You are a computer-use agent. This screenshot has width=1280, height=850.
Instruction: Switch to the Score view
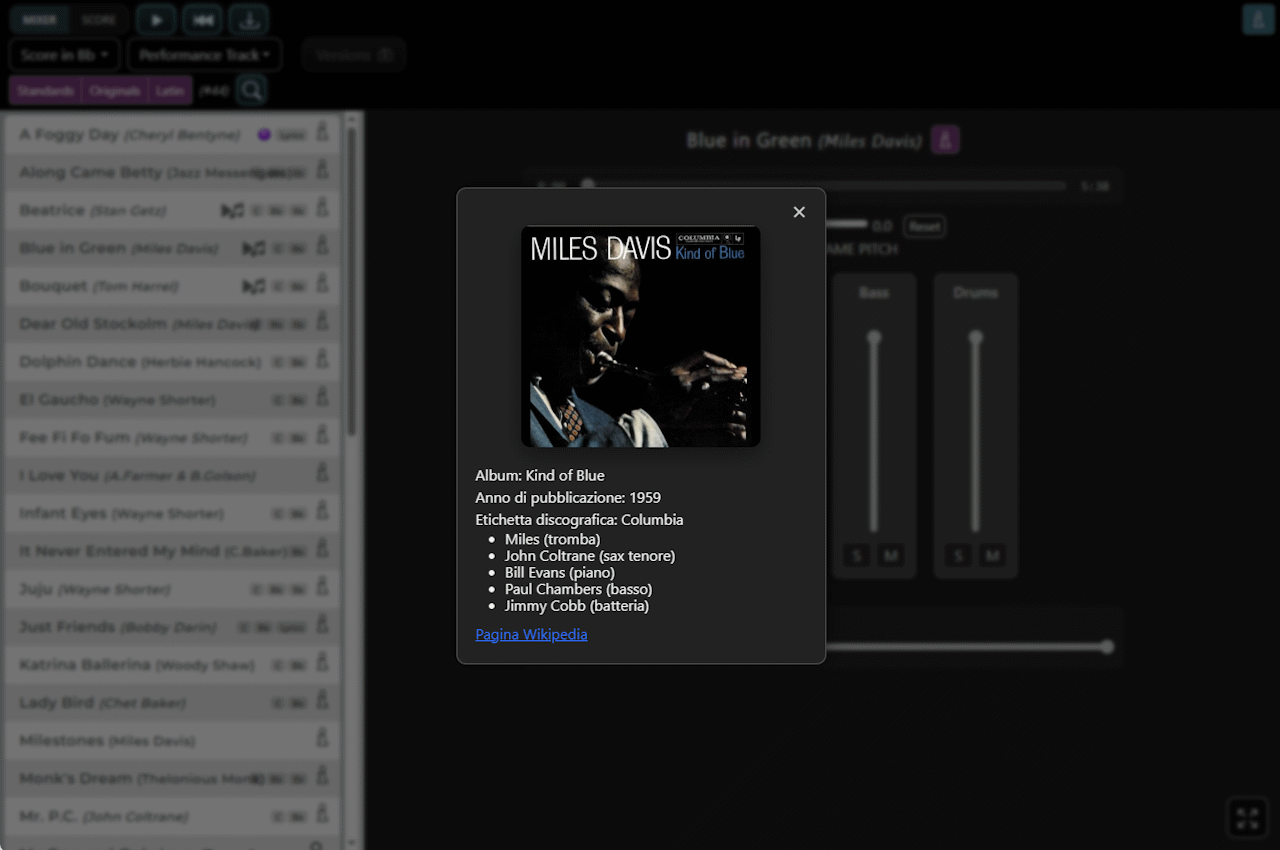(99, 20)
